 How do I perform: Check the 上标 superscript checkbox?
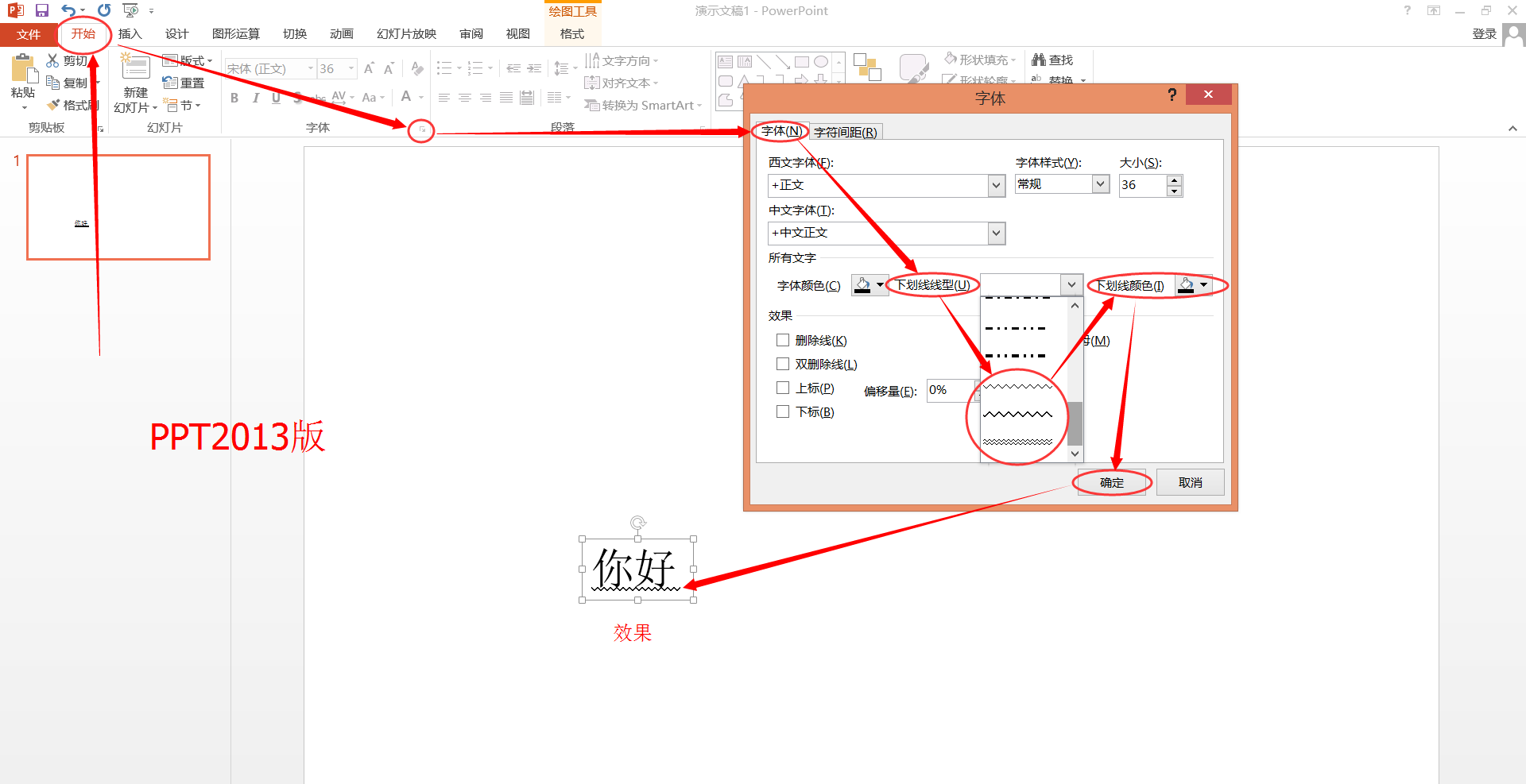[783, 388]
